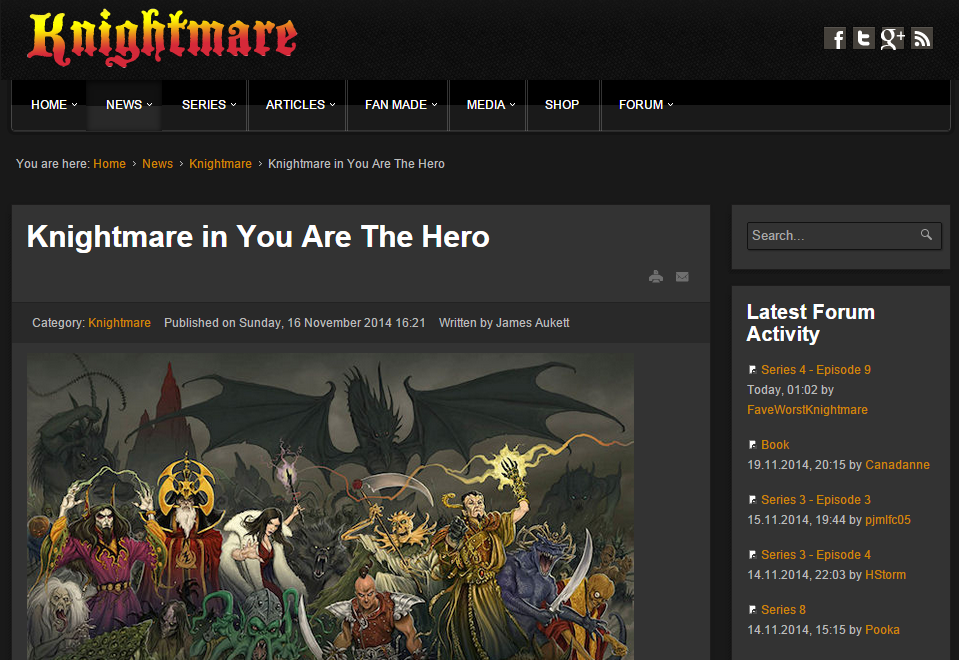Screen dimensions: 959x660
Task: Click the News breadcrumb link
Action: click(x=157, y=164)
